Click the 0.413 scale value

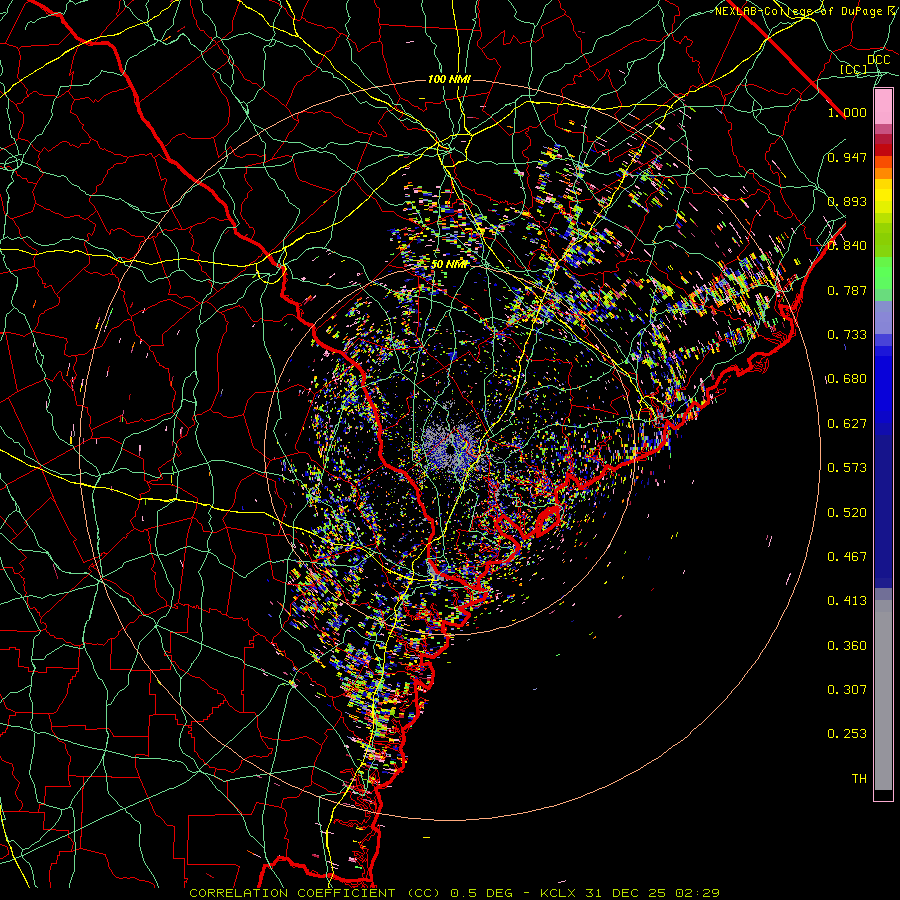tap(847, 601)
